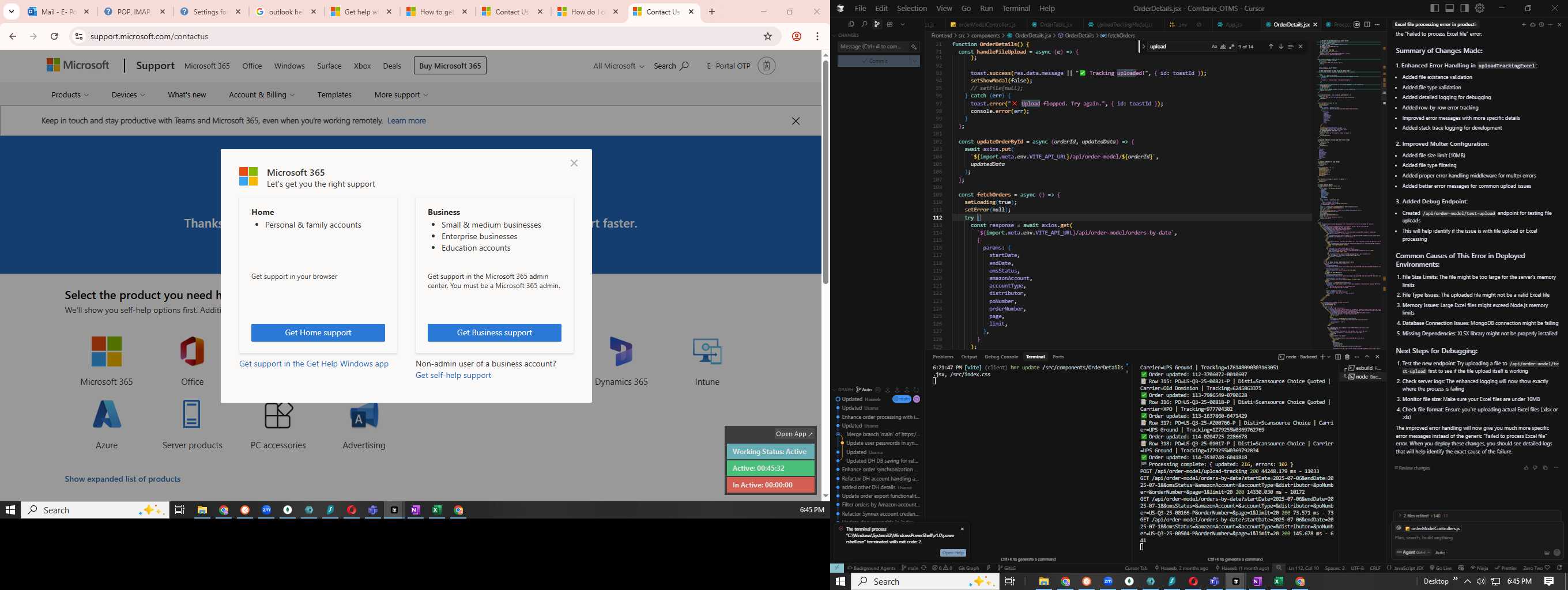This screenshot has width=1568, height=590.
Task: Open Commit button dropdown arrow
Action: pos(914,61)
